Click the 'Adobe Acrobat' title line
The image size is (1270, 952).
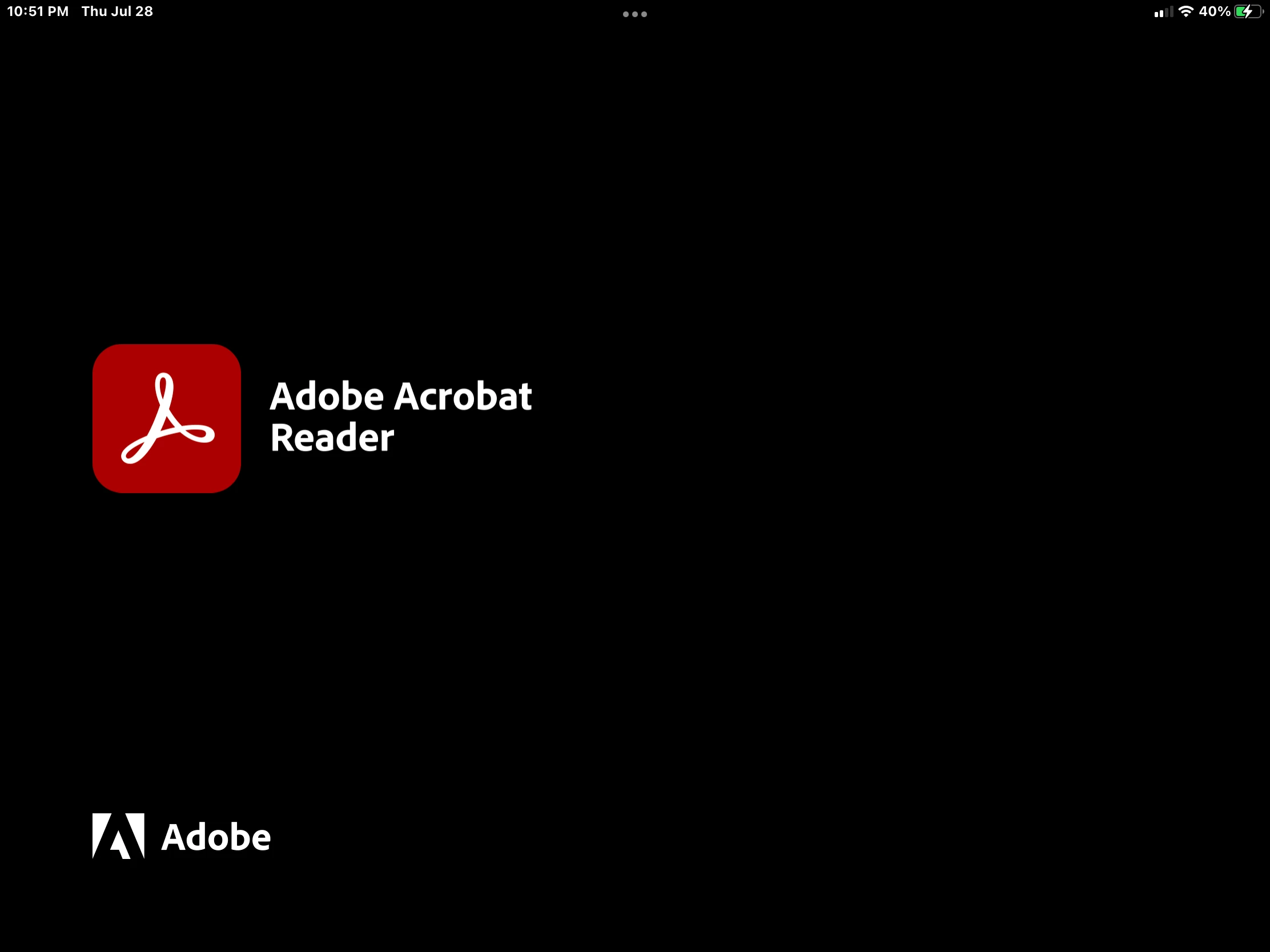click(x=401, y=396)
